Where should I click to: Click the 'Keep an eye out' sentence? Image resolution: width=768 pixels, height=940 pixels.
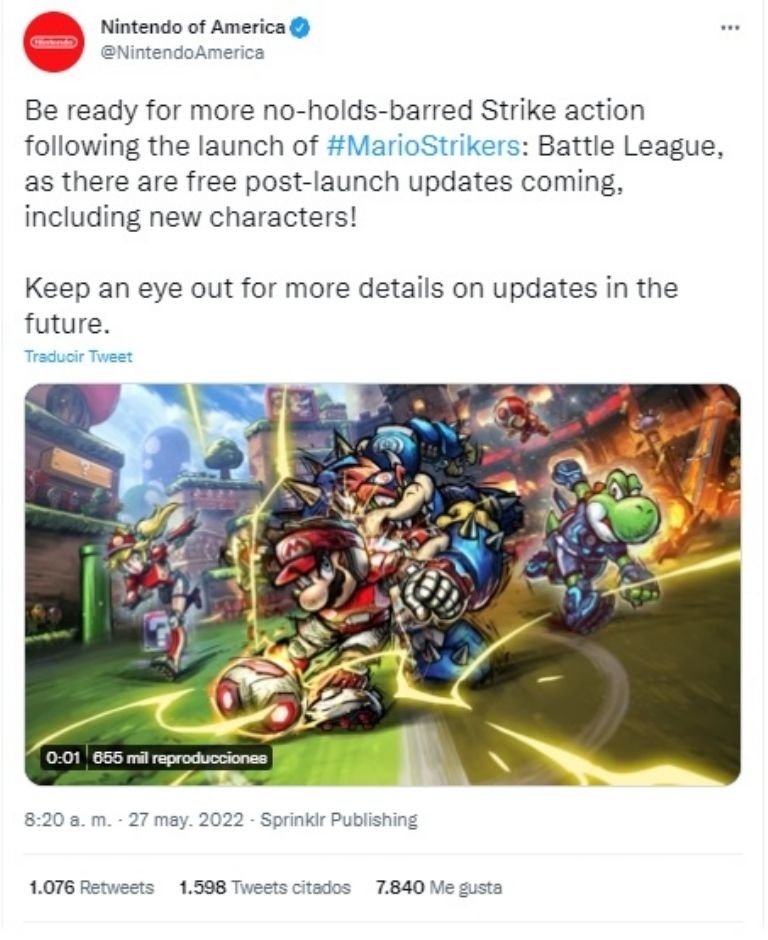pos(351,306)
